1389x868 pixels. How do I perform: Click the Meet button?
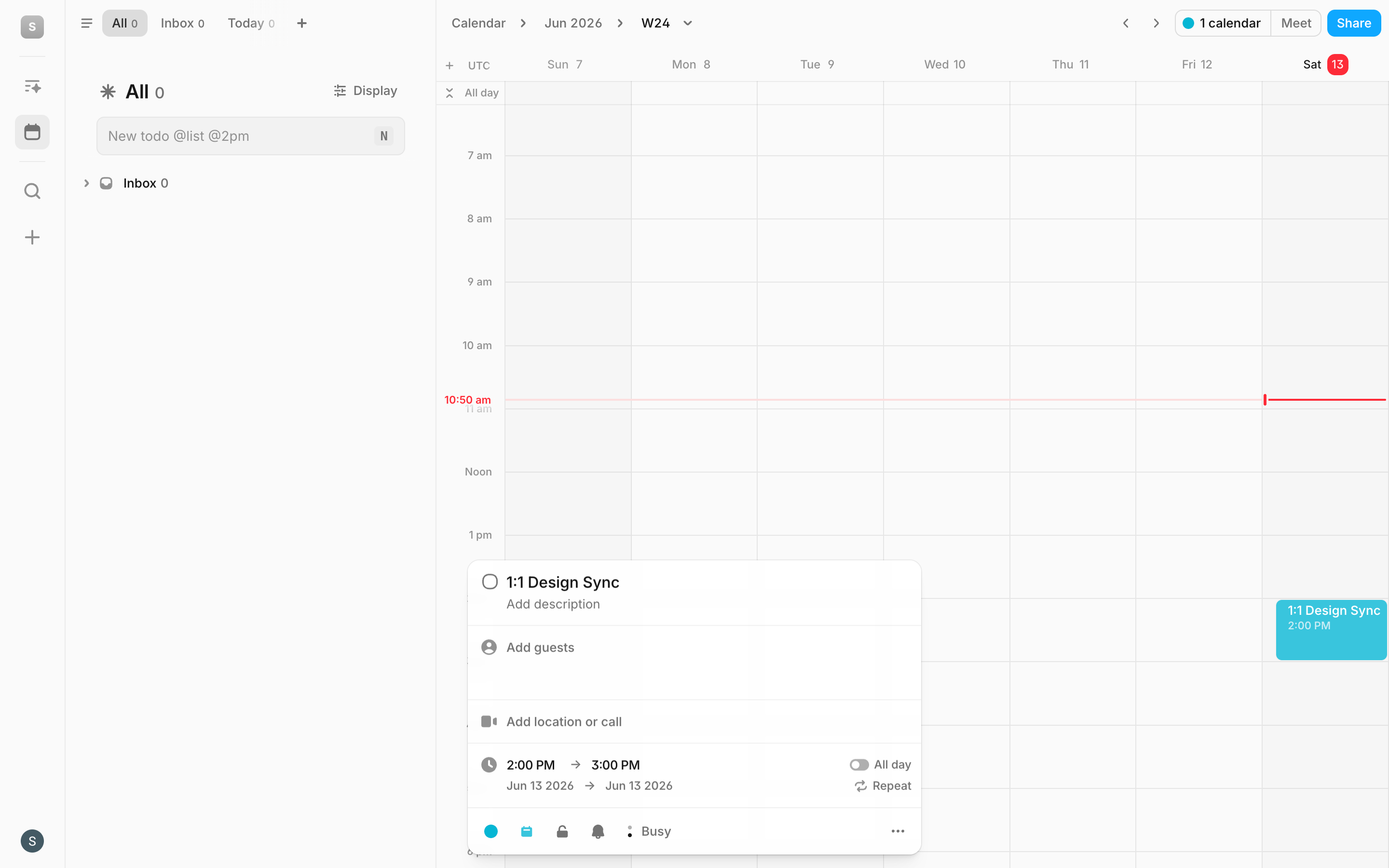(x=1295, y=23)
